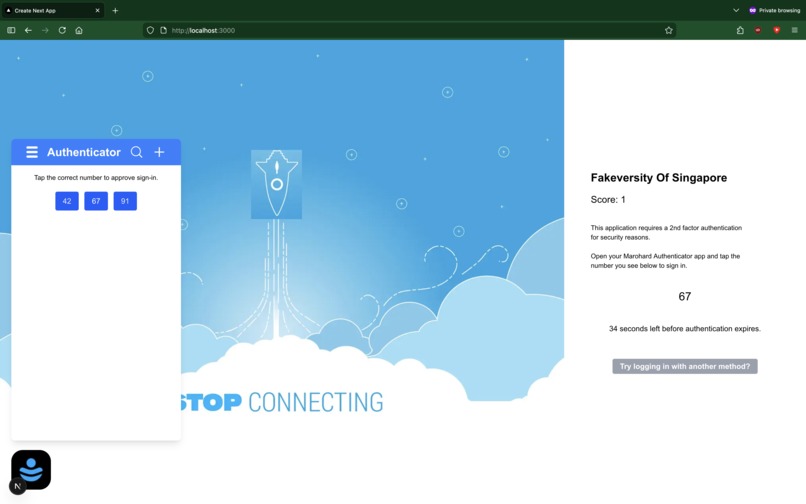Click the red shield extension icon
Screen dimensions: 806x504
(777, 30)
